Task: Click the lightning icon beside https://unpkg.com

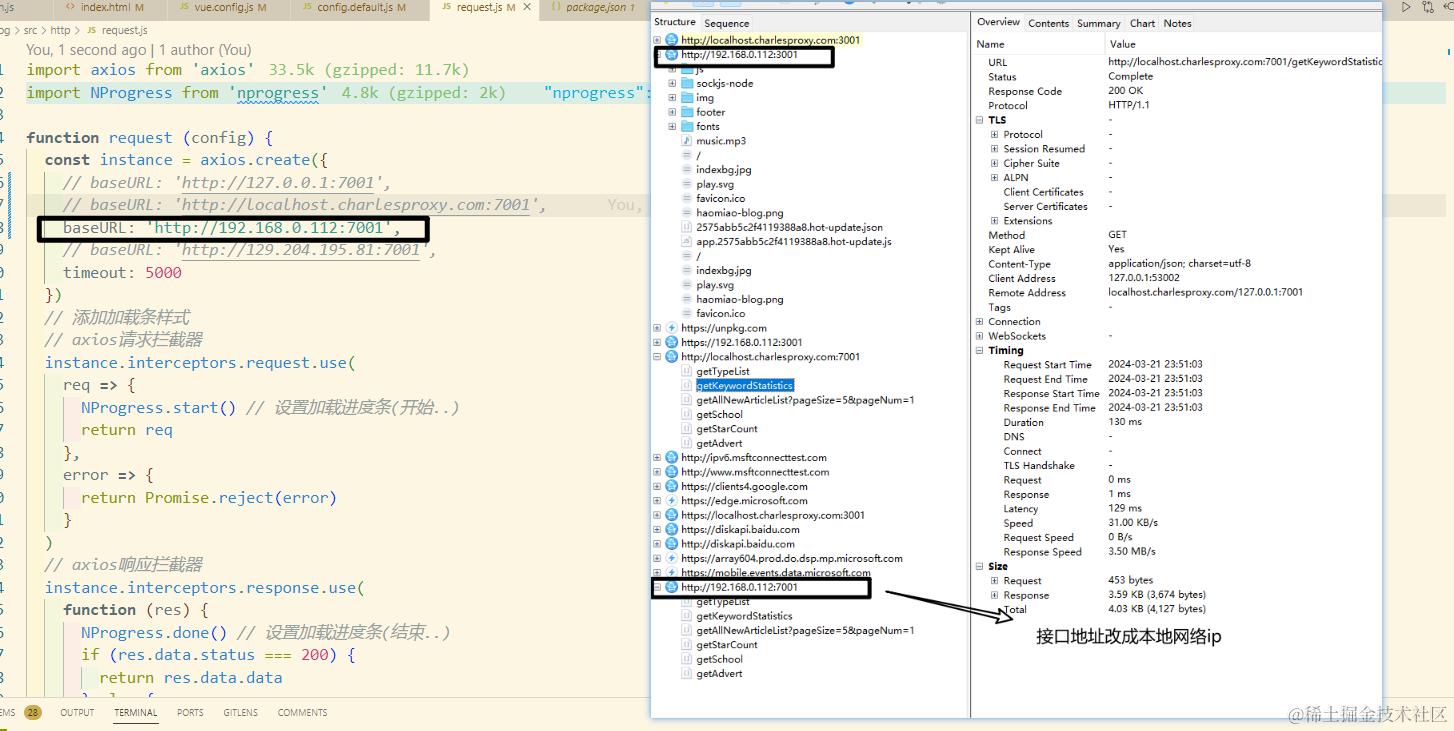Action: [x=671, y=328]
